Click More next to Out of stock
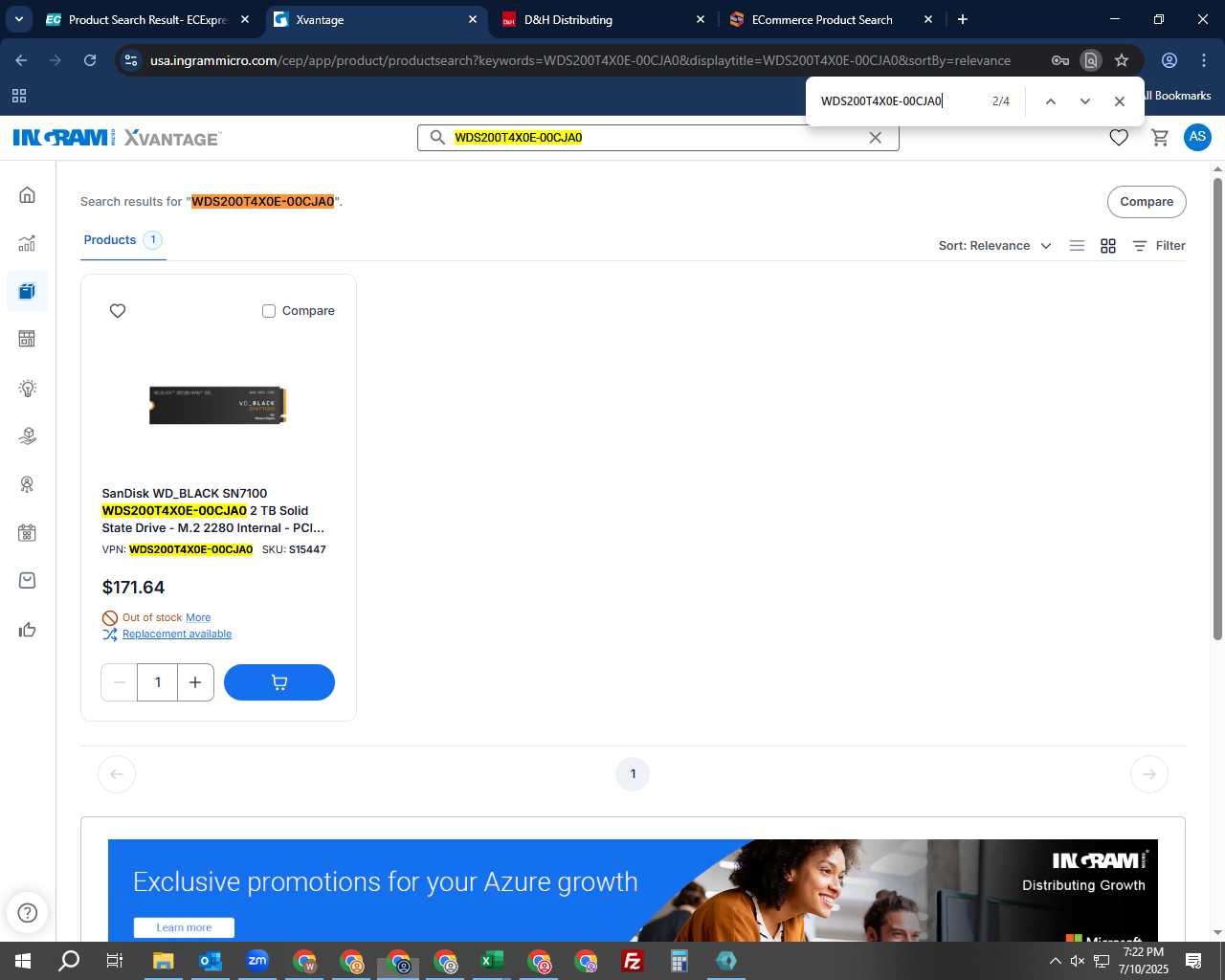Viewport: 1225px width, 980px height. coord(198,618)
